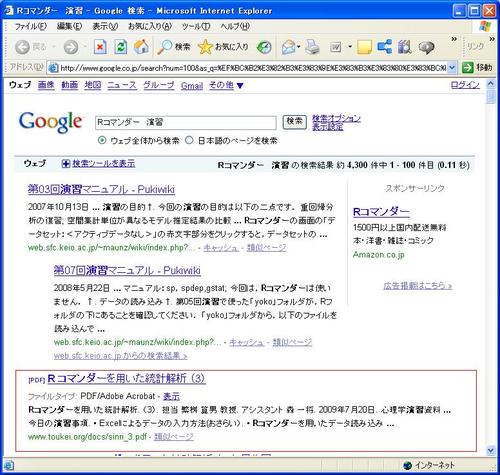Click the Mail envelope toolbar icon

288,47
